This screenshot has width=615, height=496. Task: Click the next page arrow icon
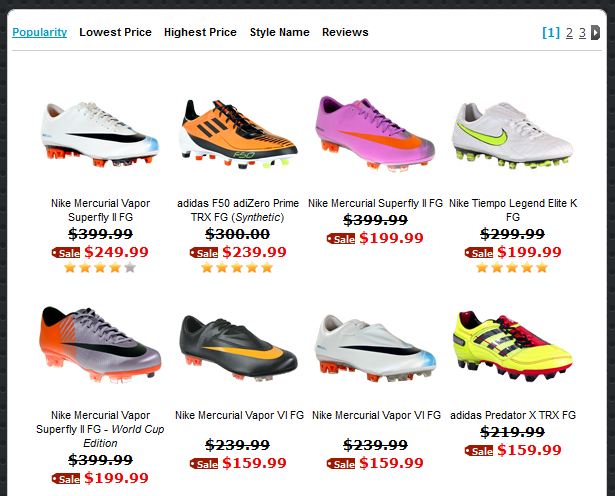coord(595,33)
